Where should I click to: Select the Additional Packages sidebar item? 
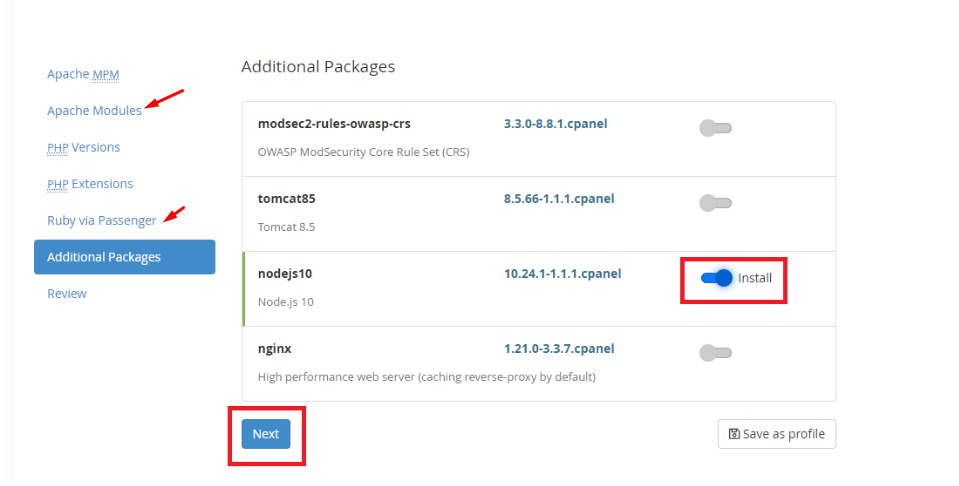pos(125,257)
